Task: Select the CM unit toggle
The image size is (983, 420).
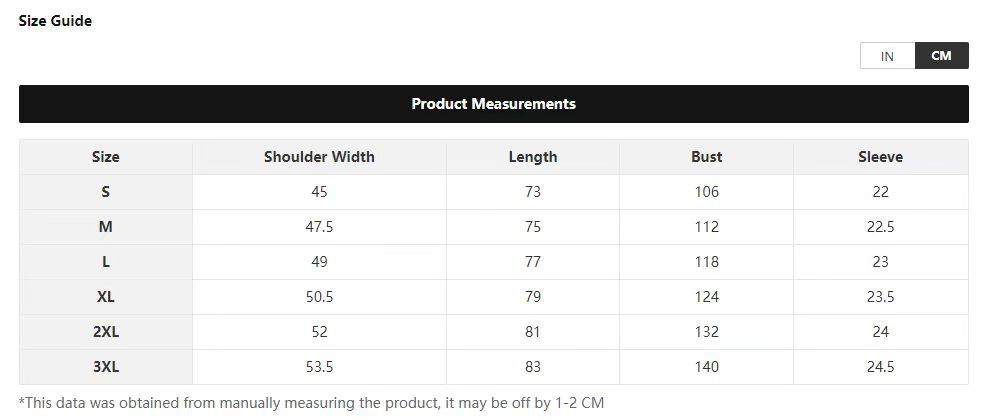Action: (941, 56)
